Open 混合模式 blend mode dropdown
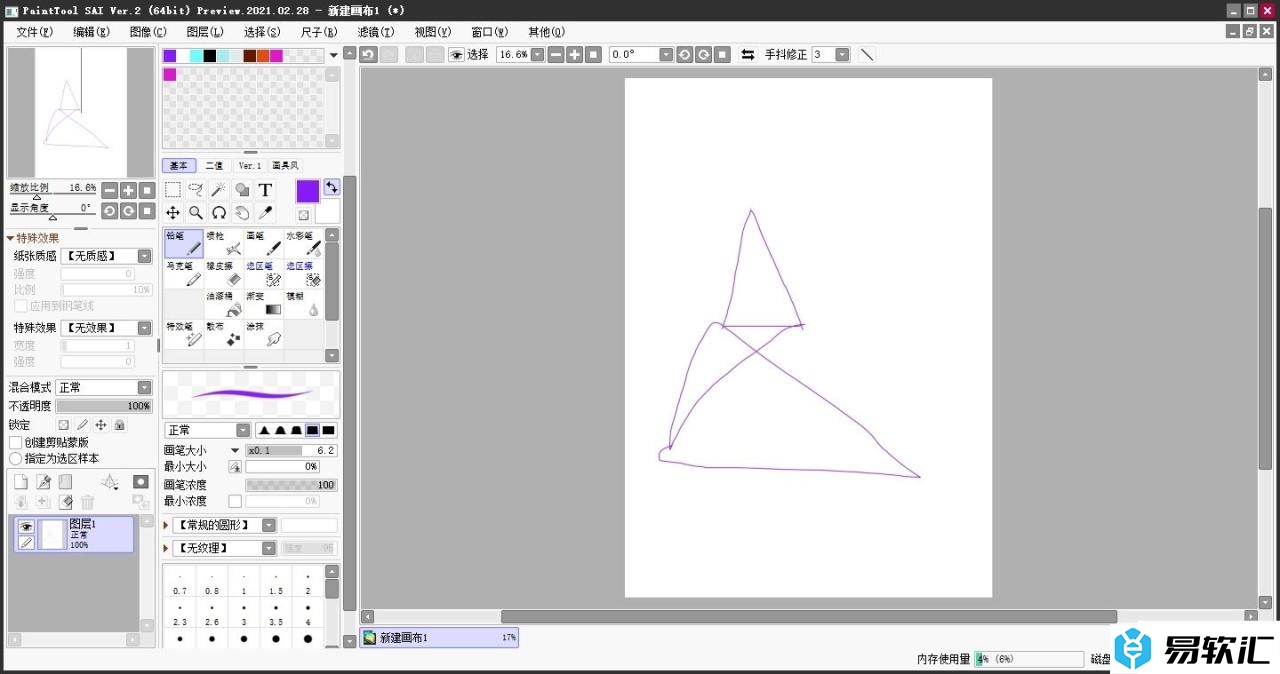 click(x=103, y=387)
